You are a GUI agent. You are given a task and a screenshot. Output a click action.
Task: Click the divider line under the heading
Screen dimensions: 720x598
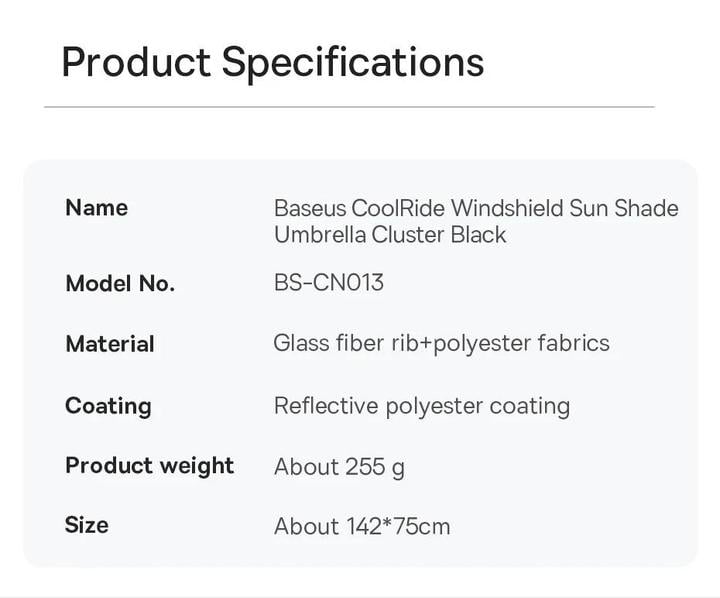coord(349,106)
